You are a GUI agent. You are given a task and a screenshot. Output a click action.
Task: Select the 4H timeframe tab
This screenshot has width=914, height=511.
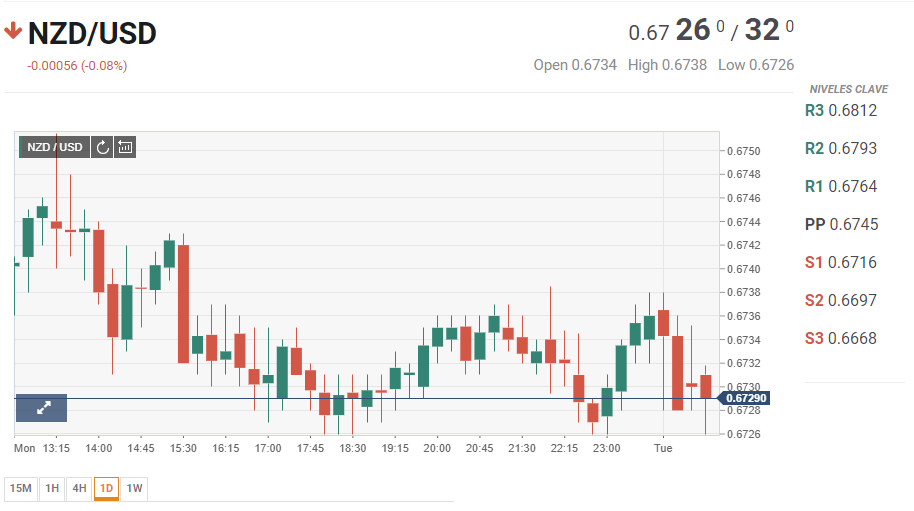click(79, 489)
